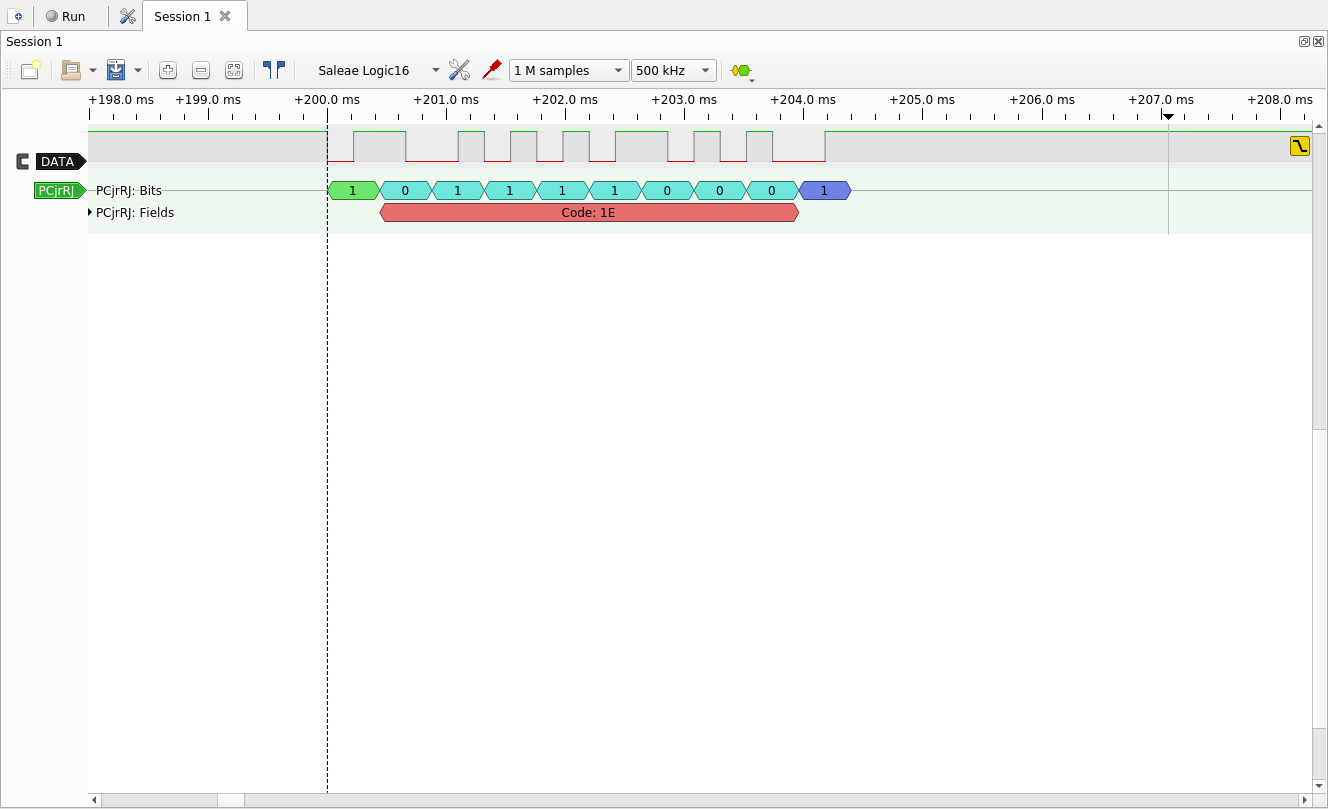The width and height of the screenshot is (1328, 809).
Task: Click the add protocol decoder icon
Action: (740, 70)
